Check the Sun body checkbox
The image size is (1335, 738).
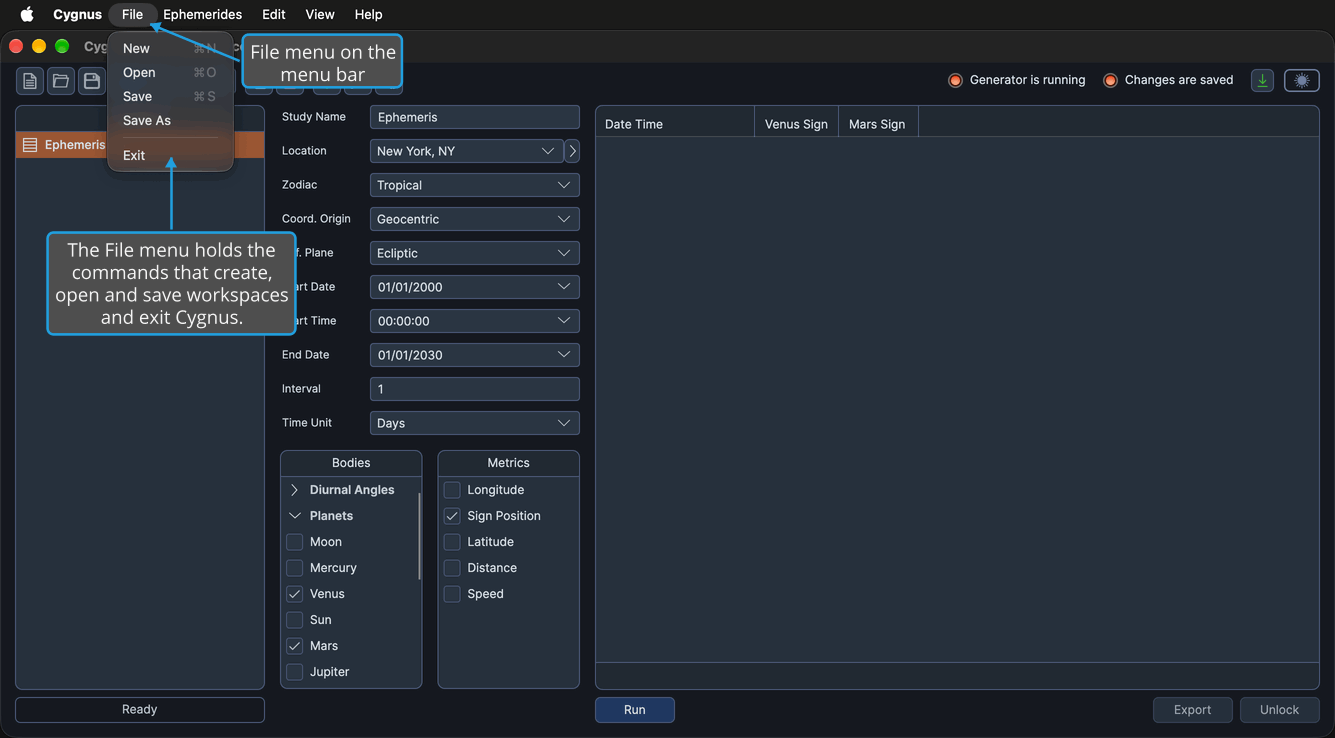click(295, 620)
